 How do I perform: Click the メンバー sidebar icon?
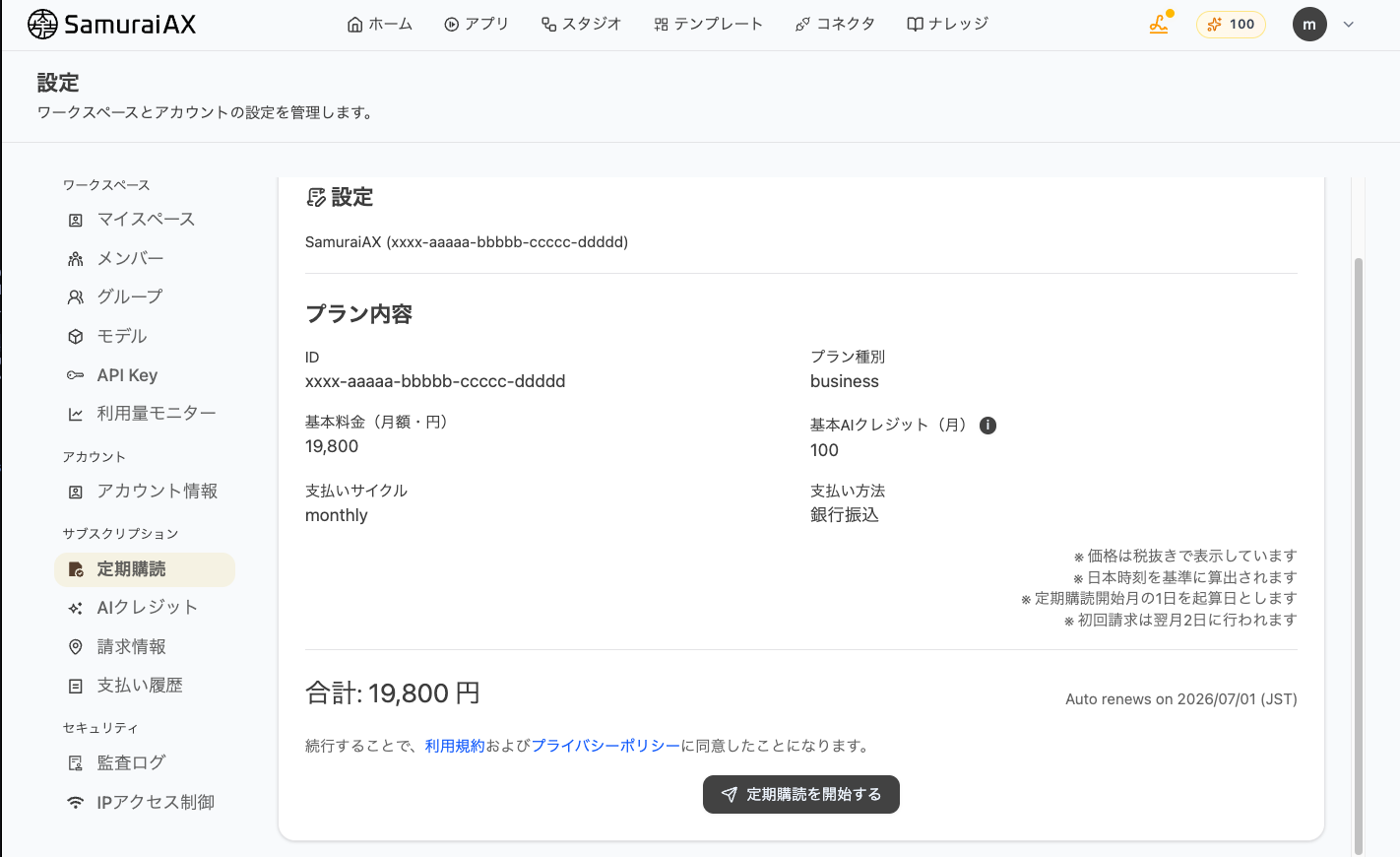point(76,259)
